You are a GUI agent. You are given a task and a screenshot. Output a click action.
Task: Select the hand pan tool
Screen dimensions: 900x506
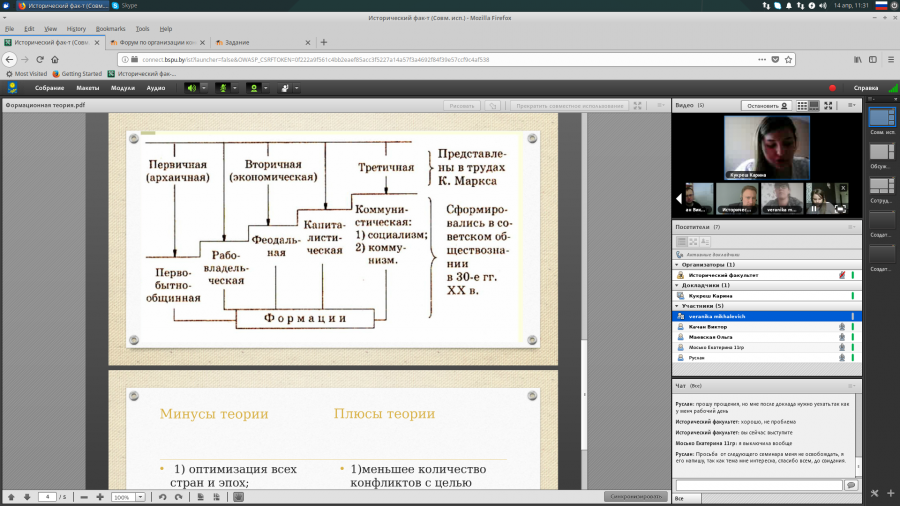point(239,497)
